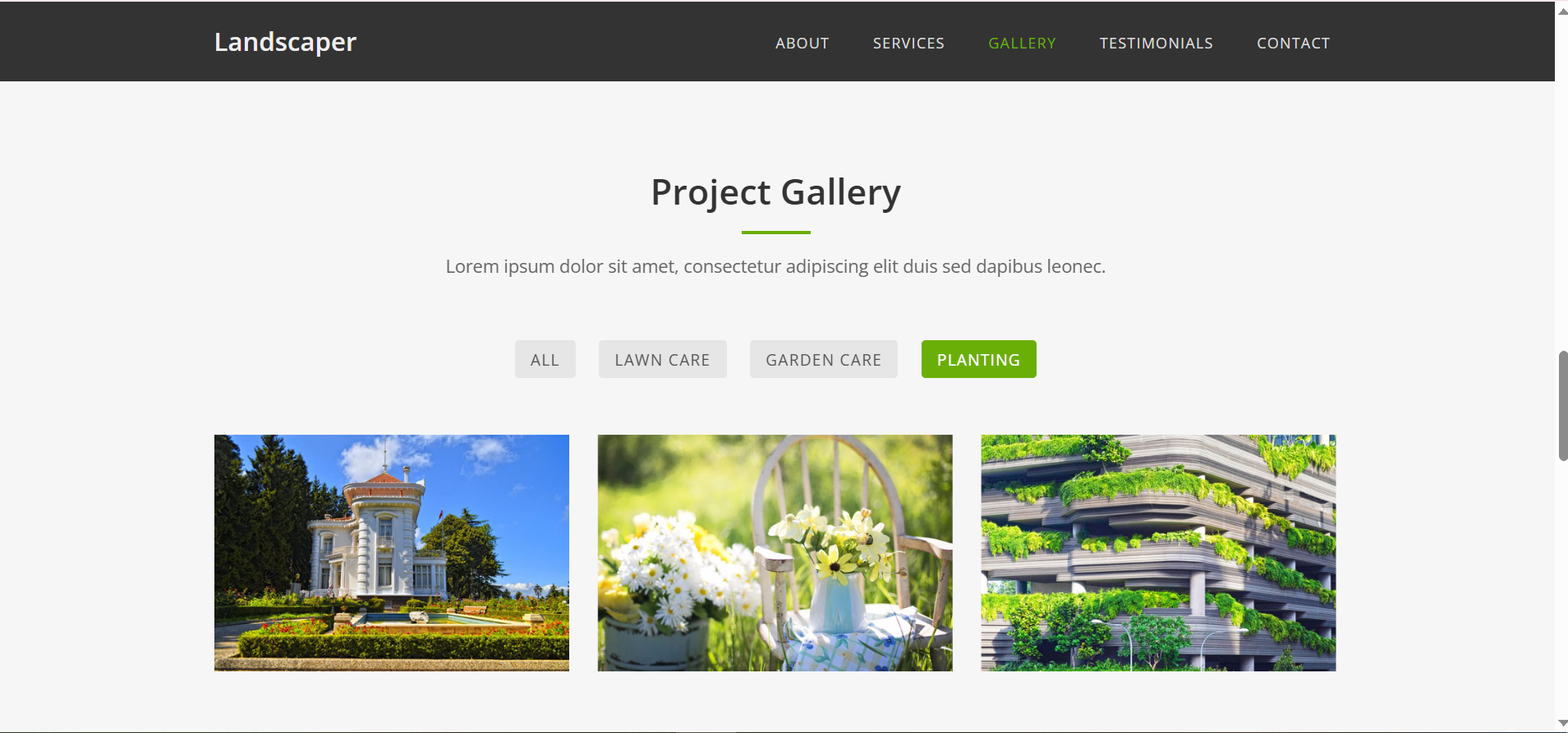
Task: Open the daisy flowers chair photo
Action: tap(775, 553)
